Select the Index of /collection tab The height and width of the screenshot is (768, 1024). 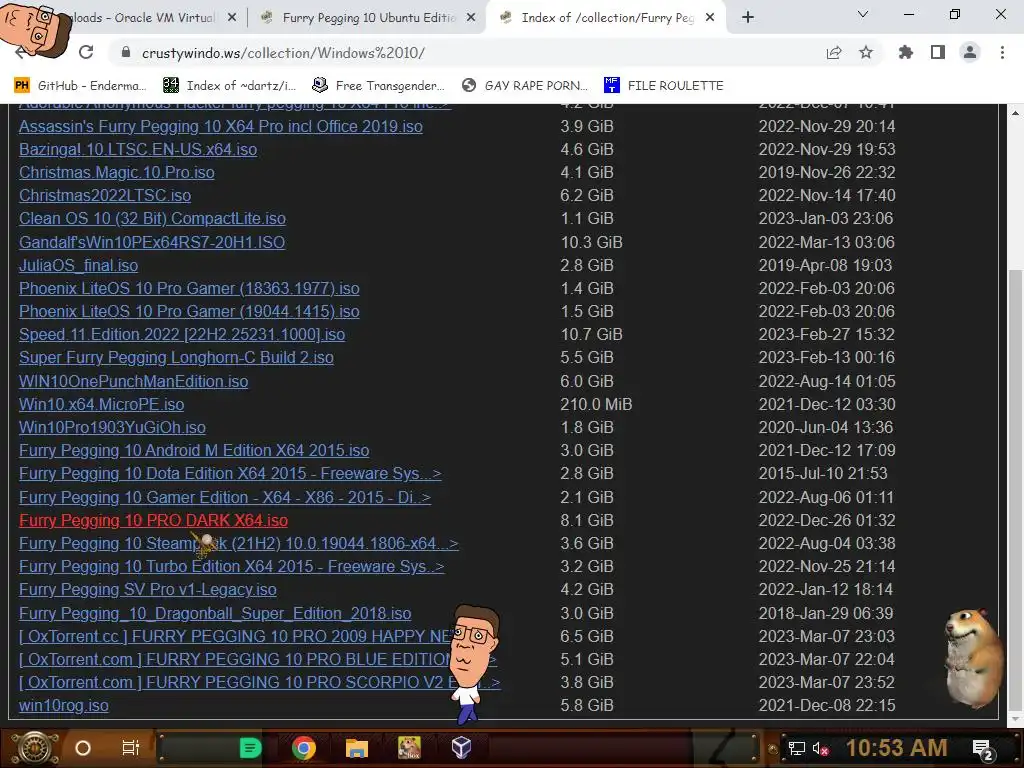606,18
